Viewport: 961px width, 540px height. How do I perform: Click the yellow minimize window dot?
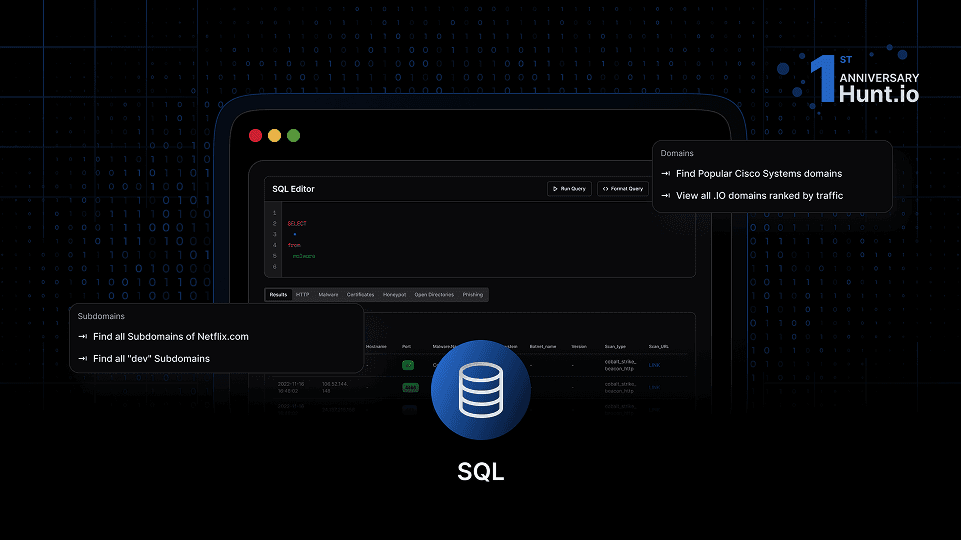(x=275, y=135)
